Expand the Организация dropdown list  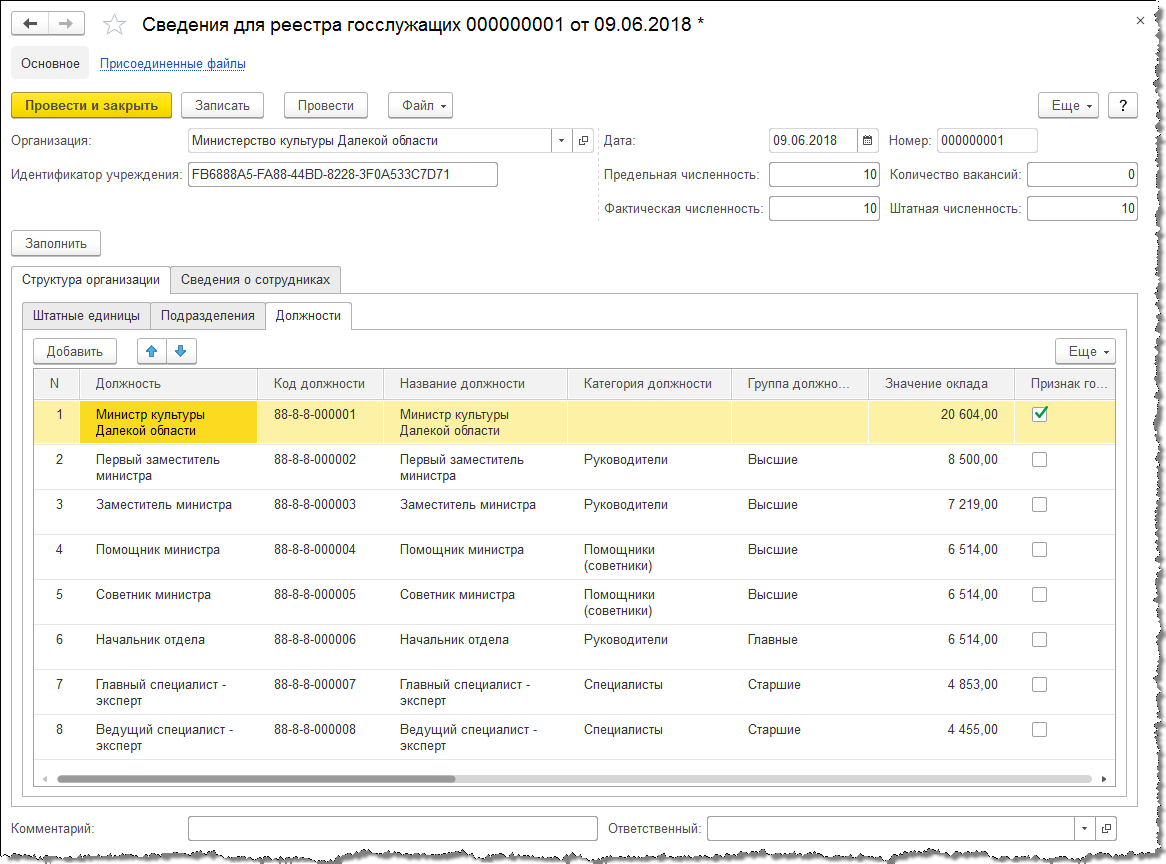point(561,141)
